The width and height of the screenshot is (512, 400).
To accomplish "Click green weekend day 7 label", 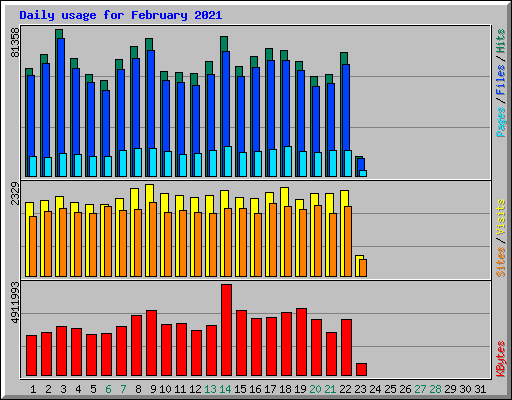I will click(x=123, y=389).
